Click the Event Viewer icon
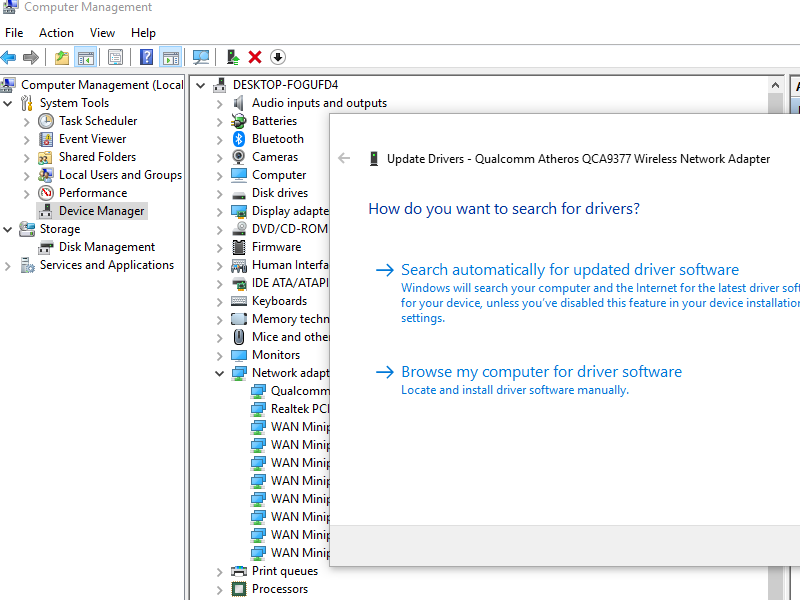Screen dimensions: 800x600 46,139
